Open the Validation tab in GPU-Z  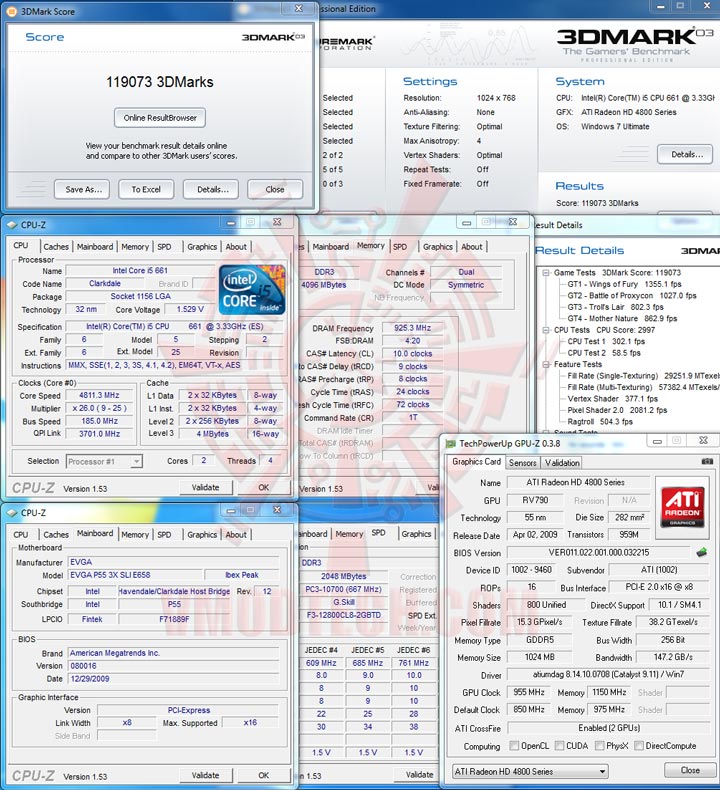point(562,463)
